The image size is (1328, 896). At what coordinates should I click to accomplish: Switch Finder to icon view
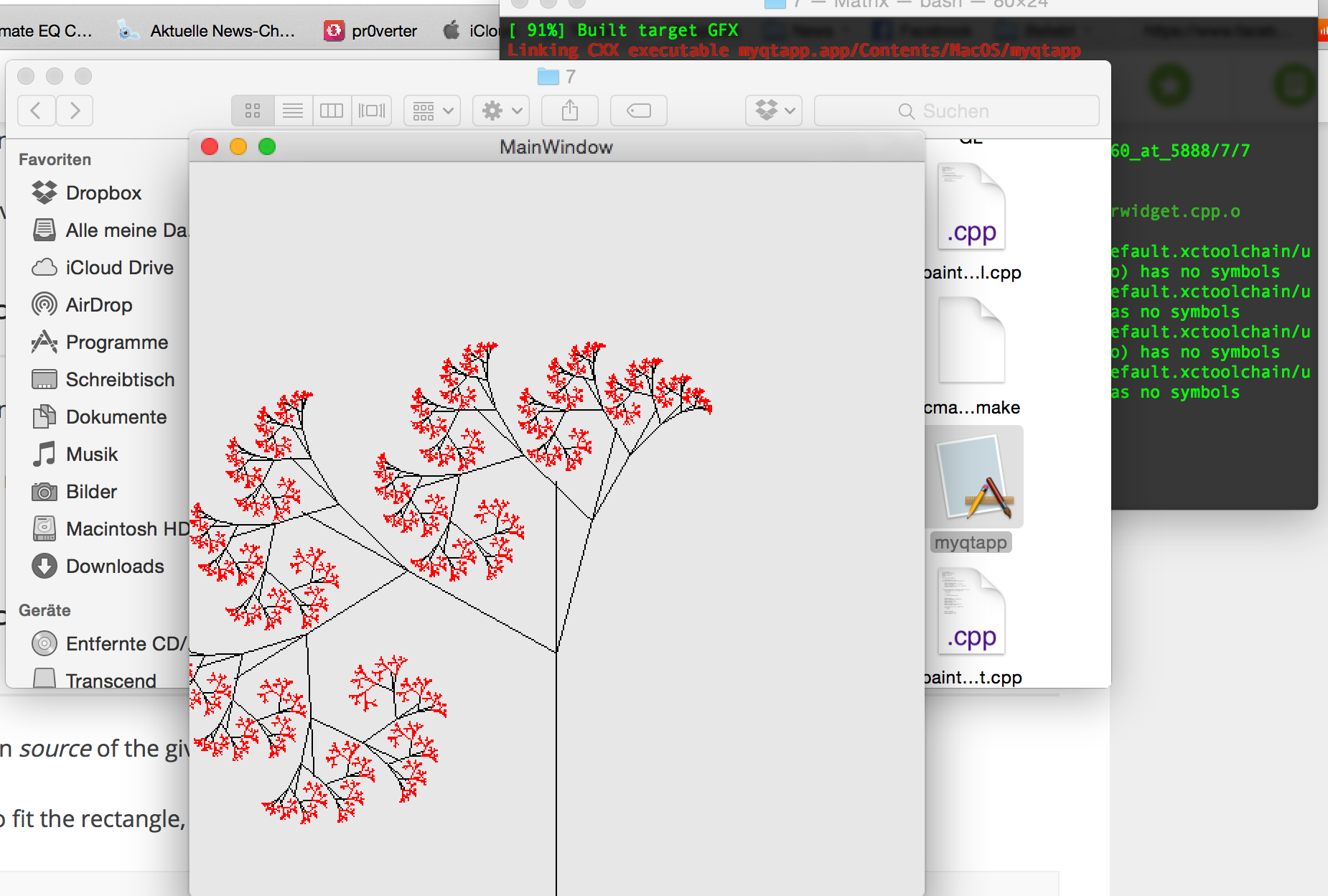(x=252, y=111)
